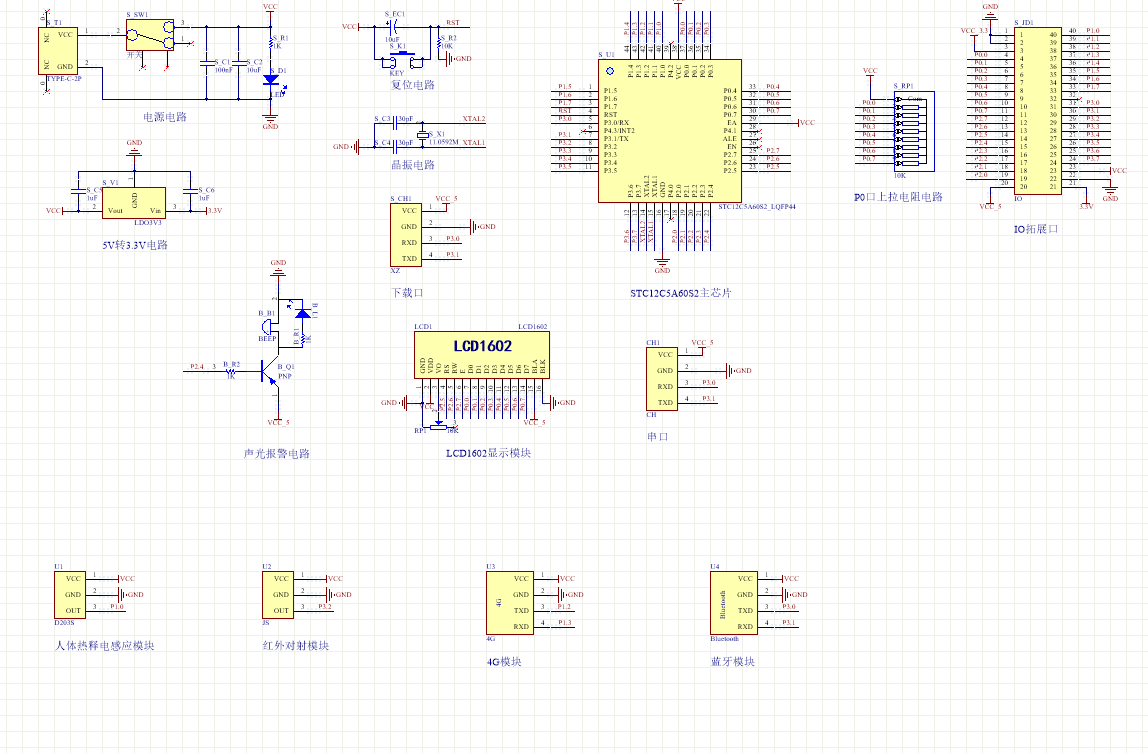Viewport: 1148px width, 753px height.
Task: Select the S_C2 10uF capacitor
Action: 239,63
